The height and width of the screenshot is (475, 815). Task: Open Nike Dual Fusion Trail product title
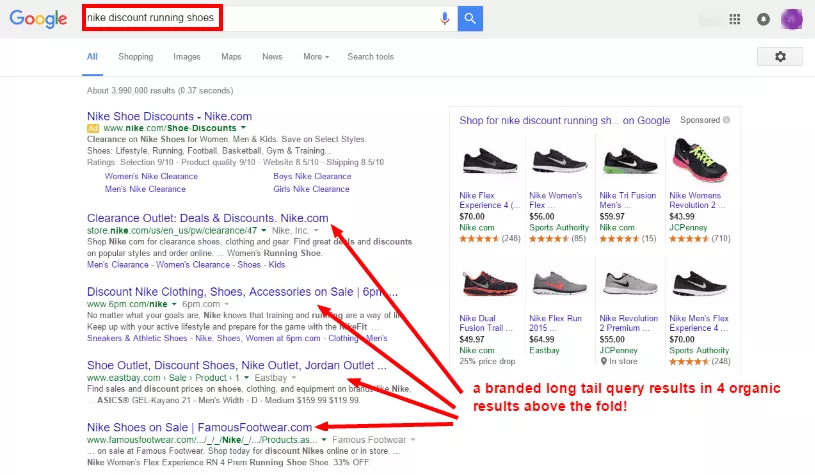(486, 323)
